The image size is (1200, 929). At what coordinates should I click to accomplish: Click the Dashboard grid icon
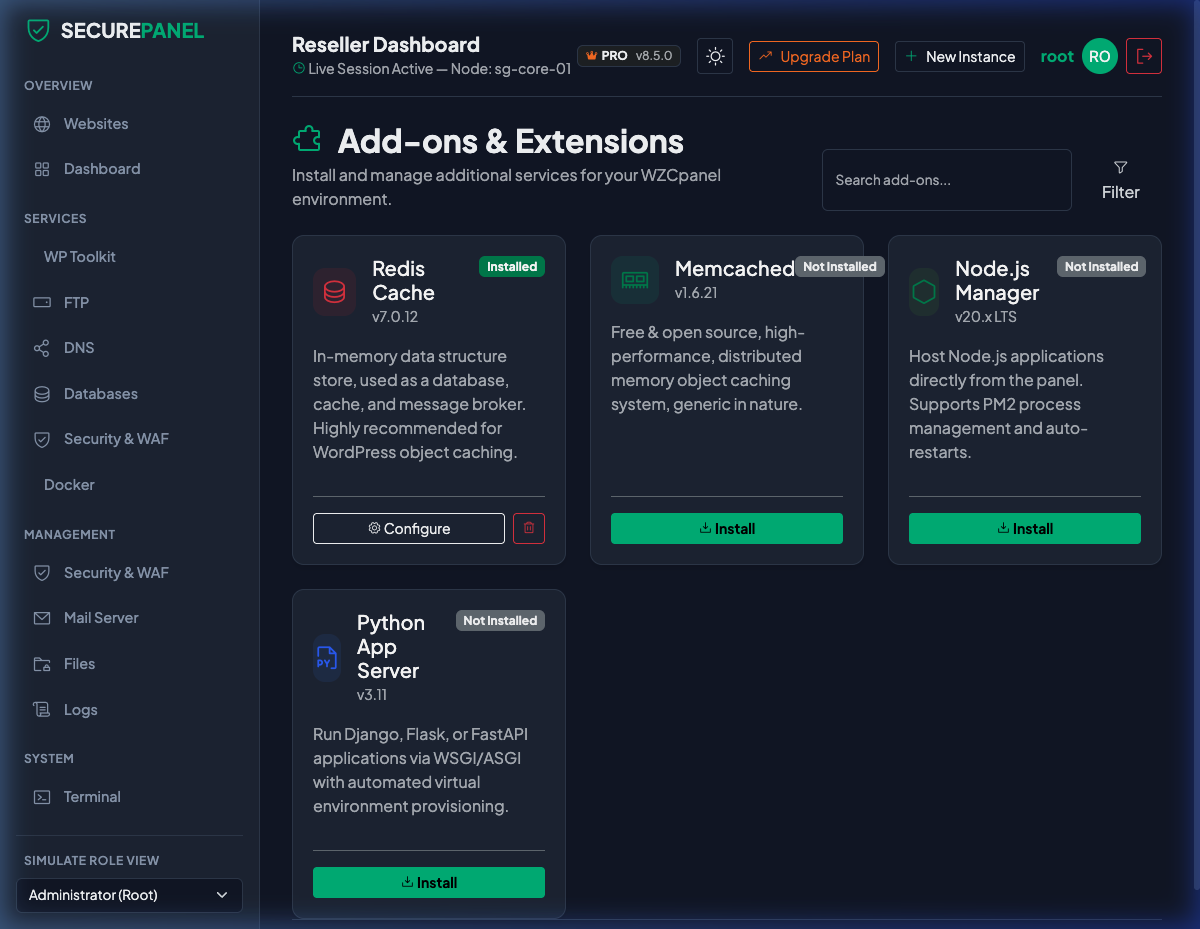[42, 169]
